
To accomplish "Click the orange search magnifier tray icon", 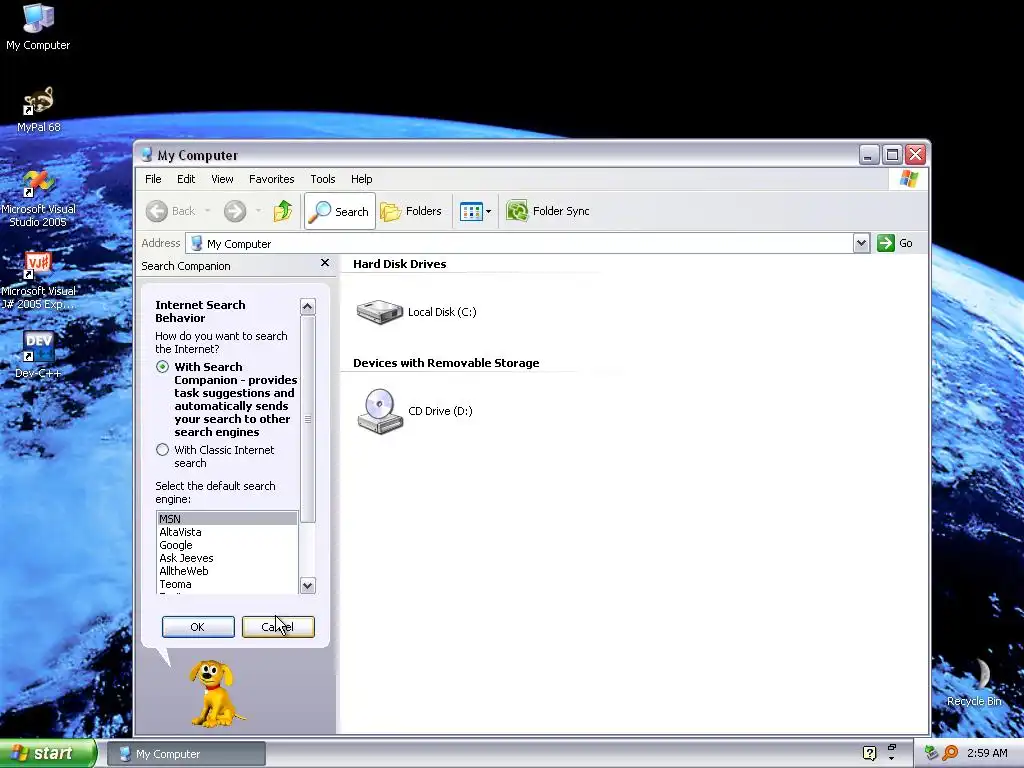I will (950, 753).
